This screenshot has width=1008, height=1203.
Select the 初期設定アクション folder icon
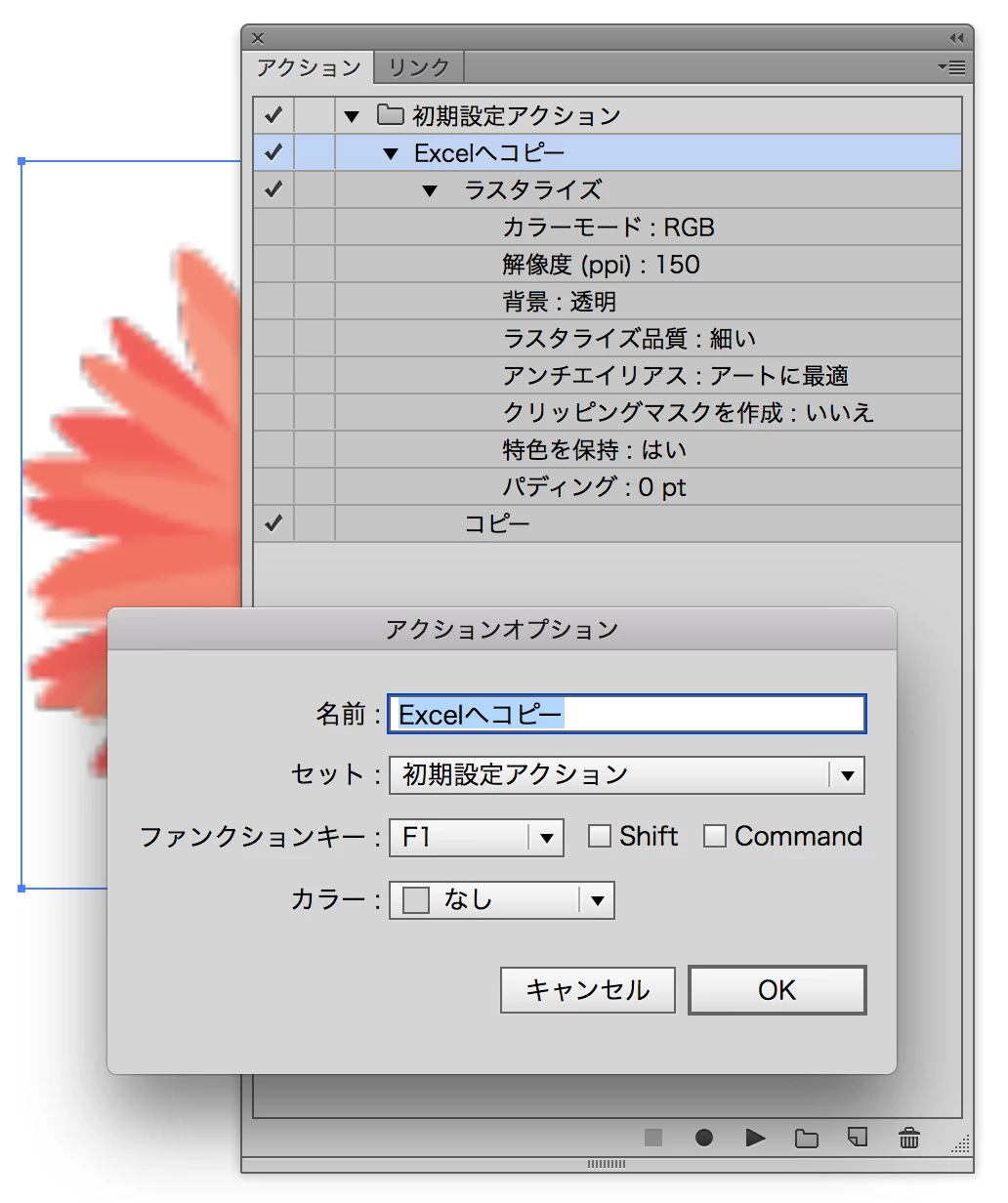point(391,115)
